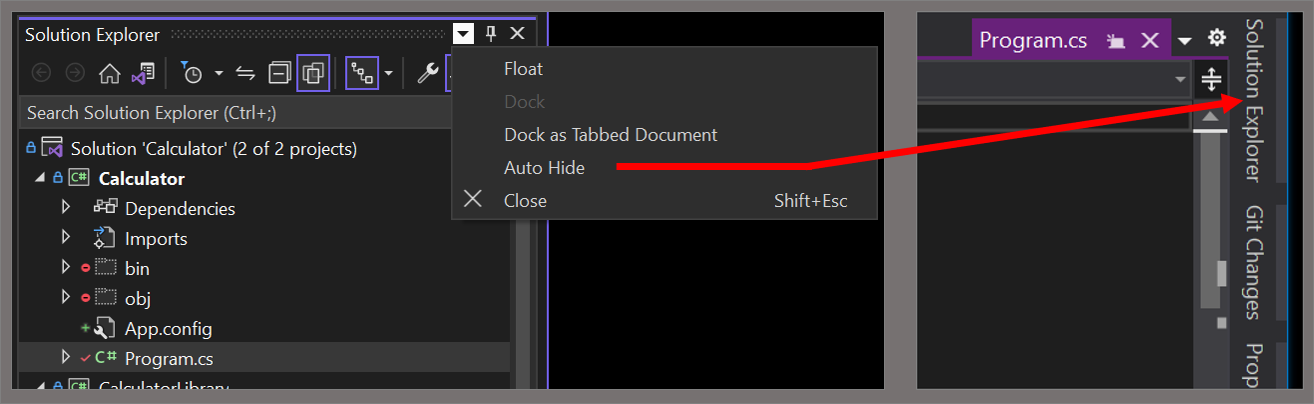This screenshot has width=1314, height=404.
Task: Toggle keep-open pin on Program.cs tab
Action: point(1117,41)
